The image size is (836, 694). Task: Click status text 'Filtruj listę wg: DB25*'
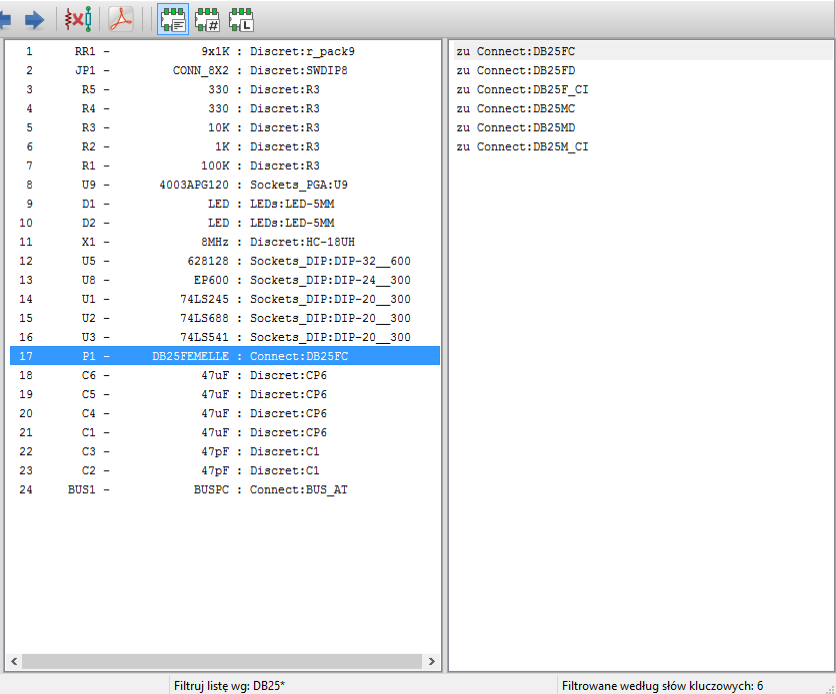coord(229,685)
